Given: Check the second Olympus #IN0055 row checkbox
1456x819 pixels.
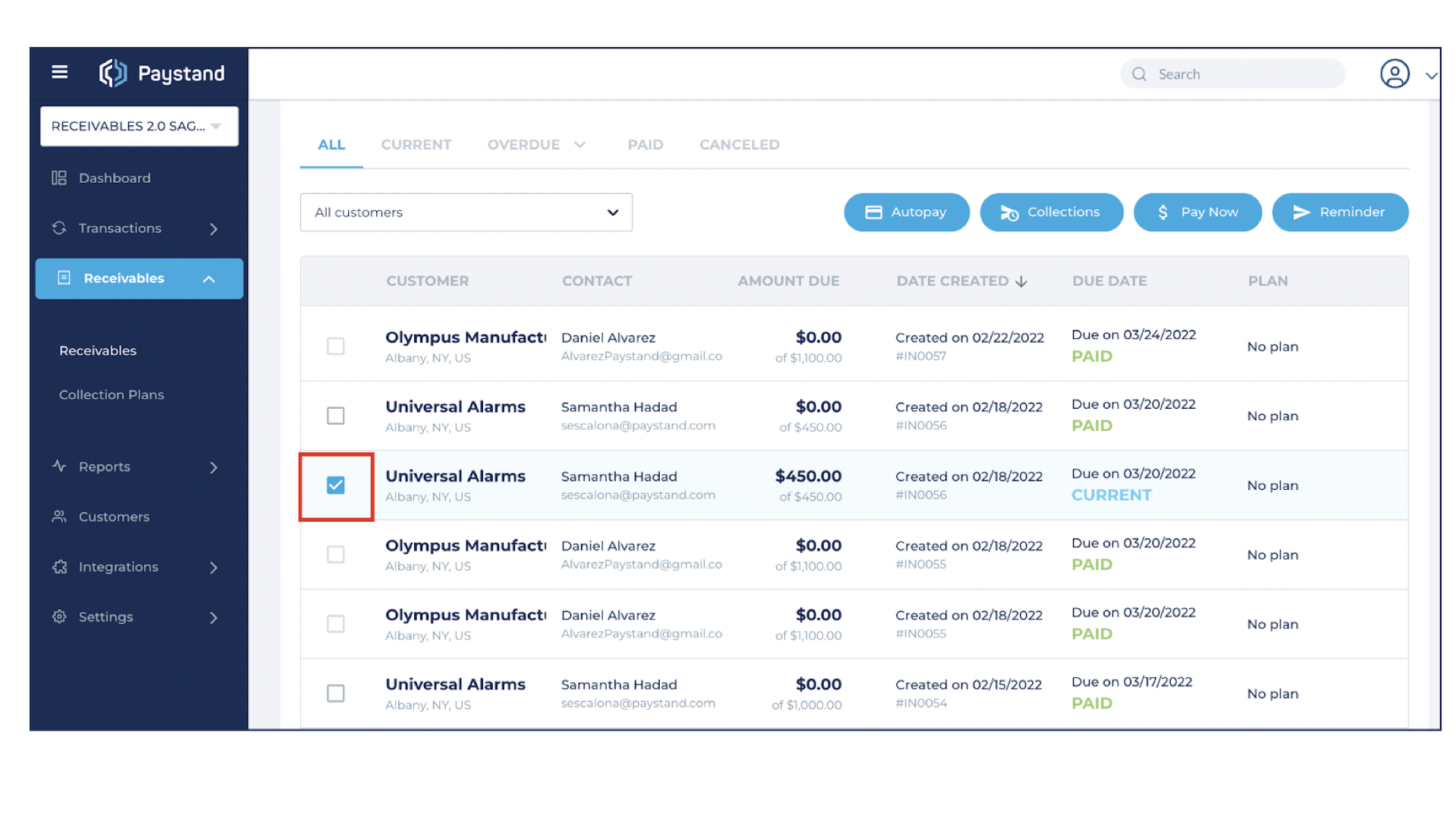Looking at the screenshot, I should (x=335, y=624).
